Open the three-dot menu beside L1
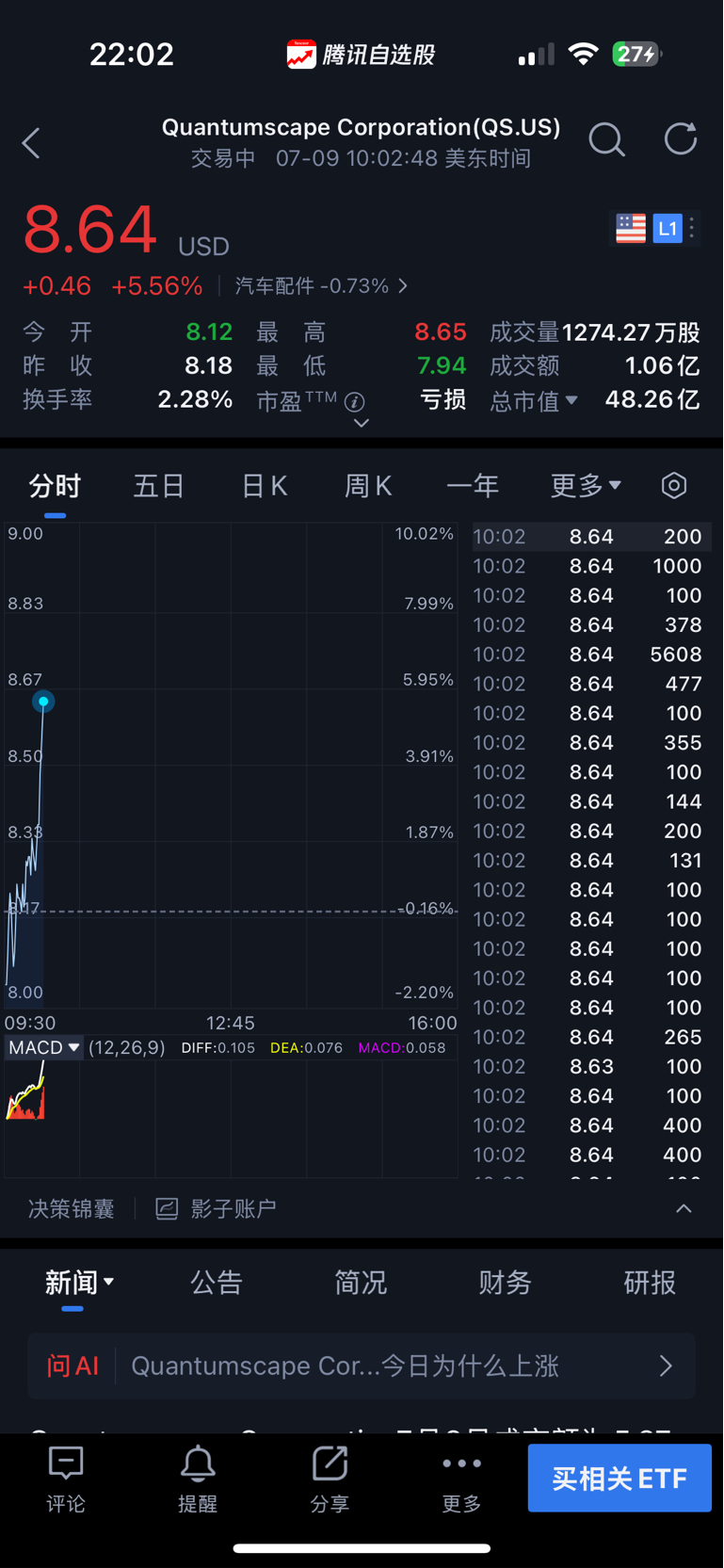724x1568 pixels. click(x=692, y=228)
